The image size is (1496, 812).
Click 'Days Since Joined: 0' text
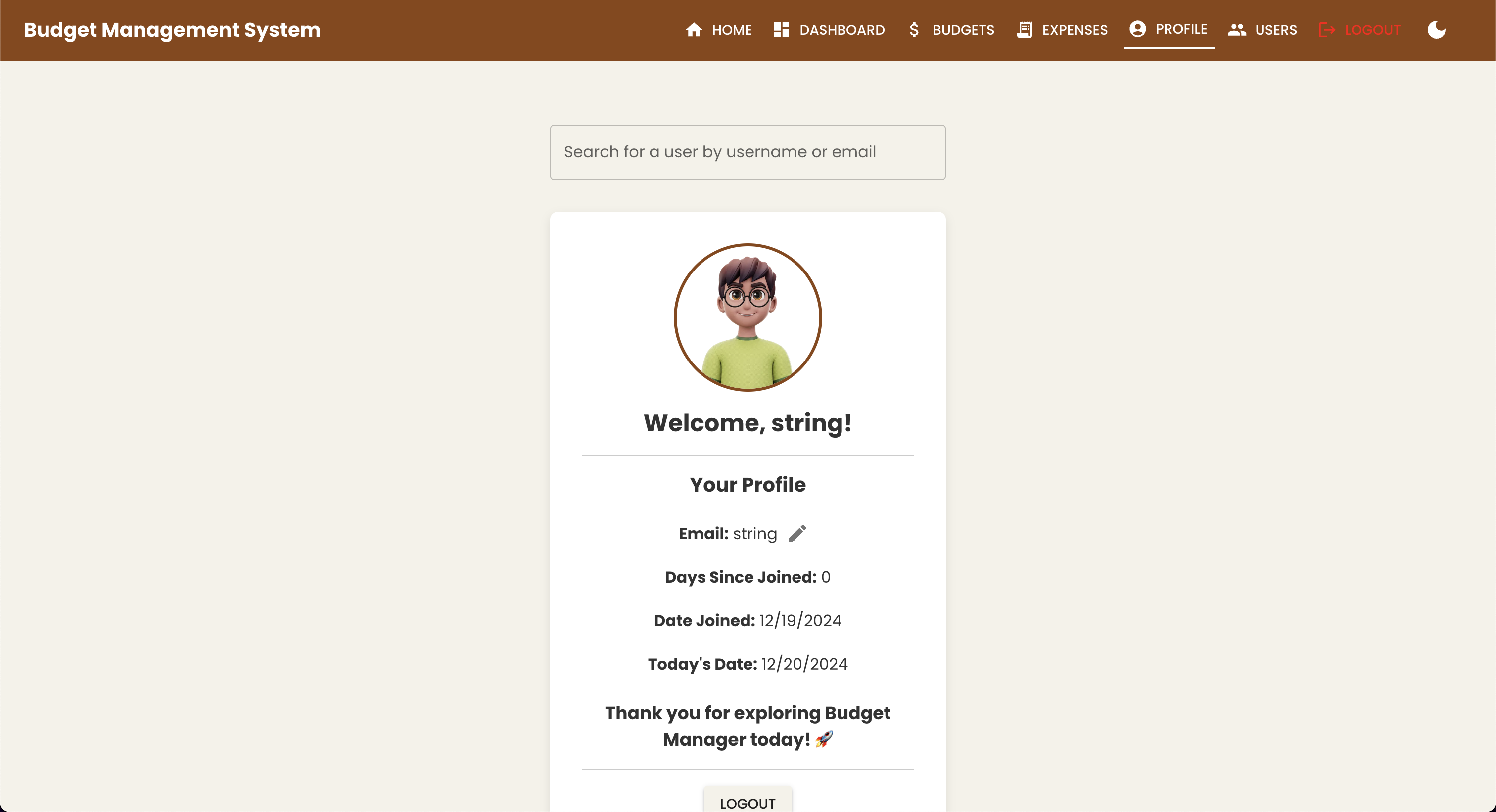[748, 577]
